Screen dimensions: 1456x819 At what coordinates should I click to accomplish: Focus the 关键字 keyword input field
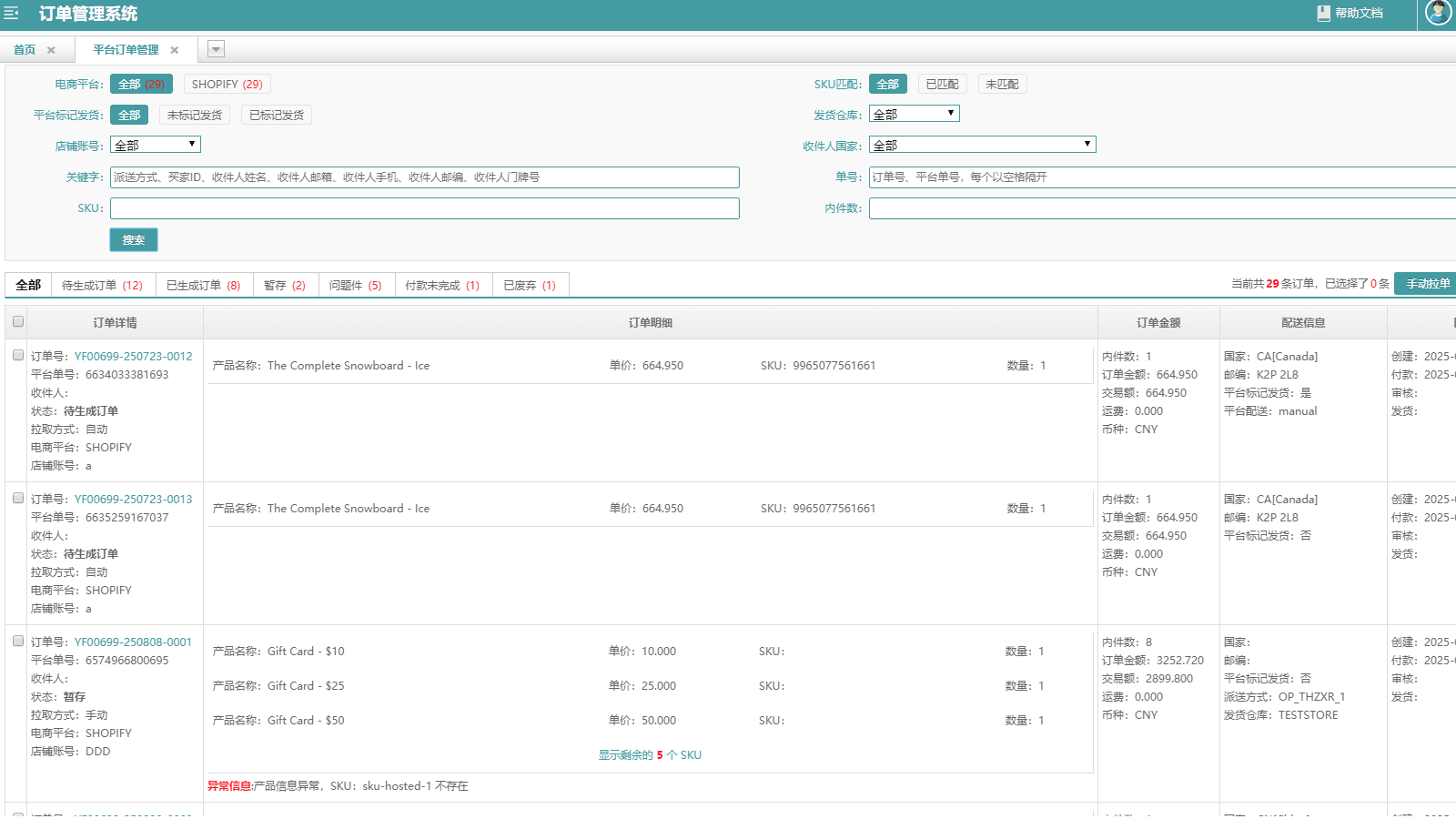pos(425,177)
